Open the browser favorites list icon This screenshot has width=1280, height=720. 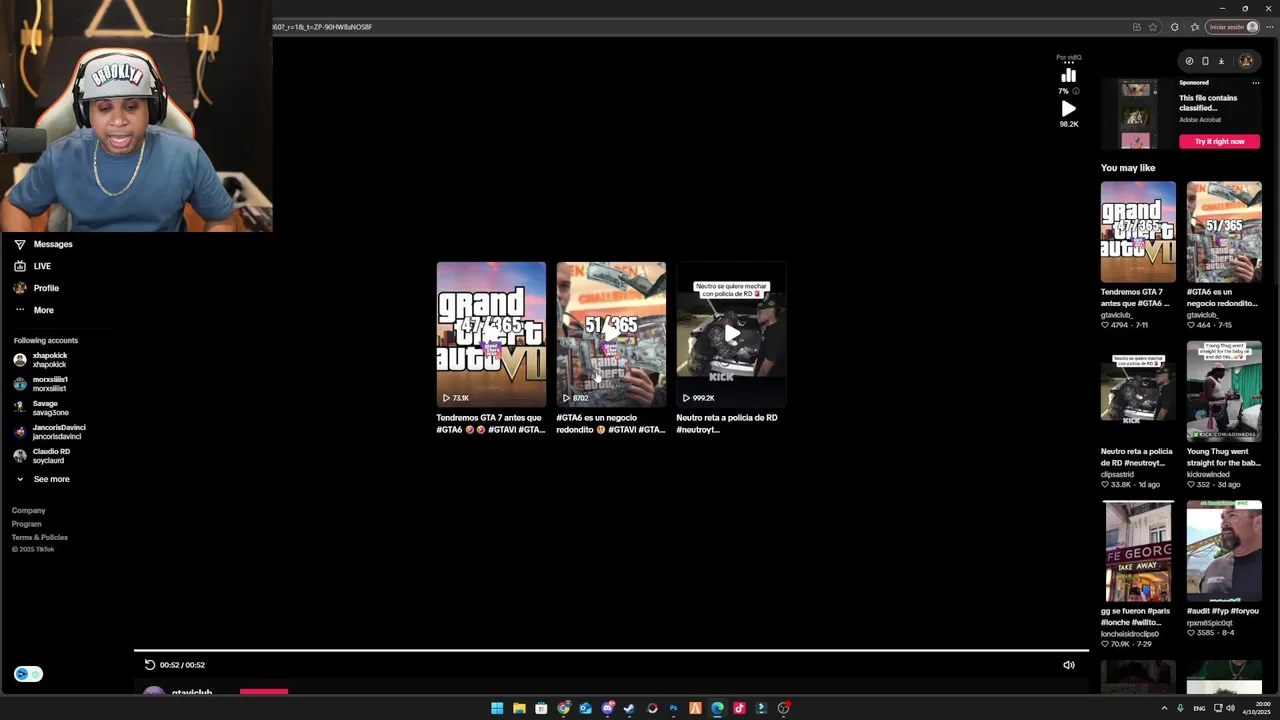[1195, 27]
